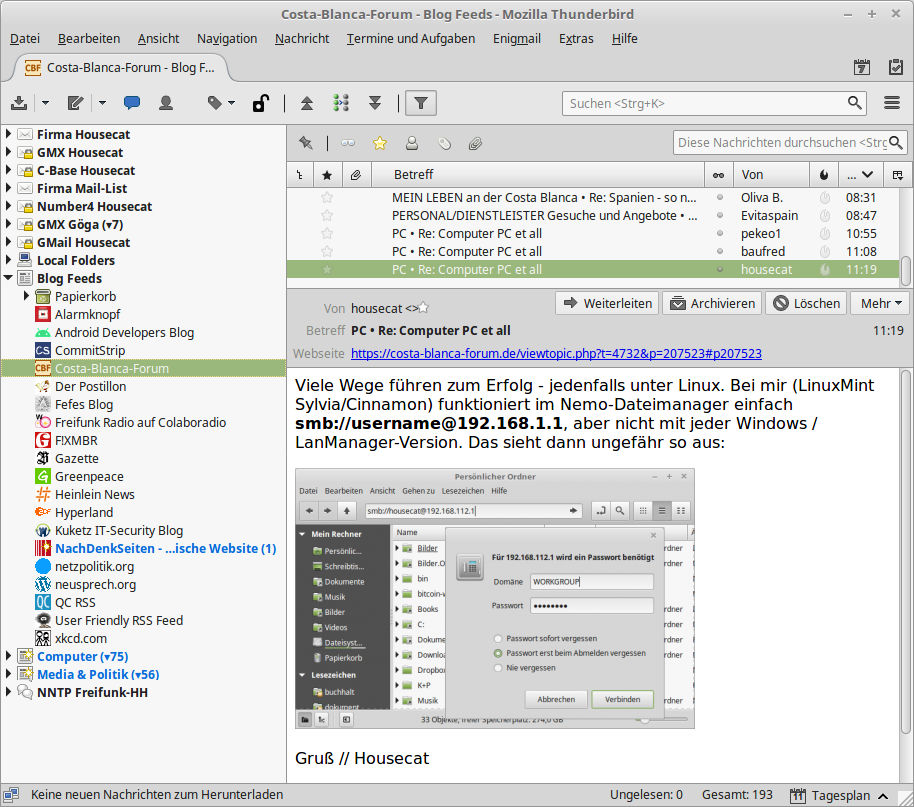Open the Address Book person icon
This screenshot has height=807, width=914.
pos(166,103)
